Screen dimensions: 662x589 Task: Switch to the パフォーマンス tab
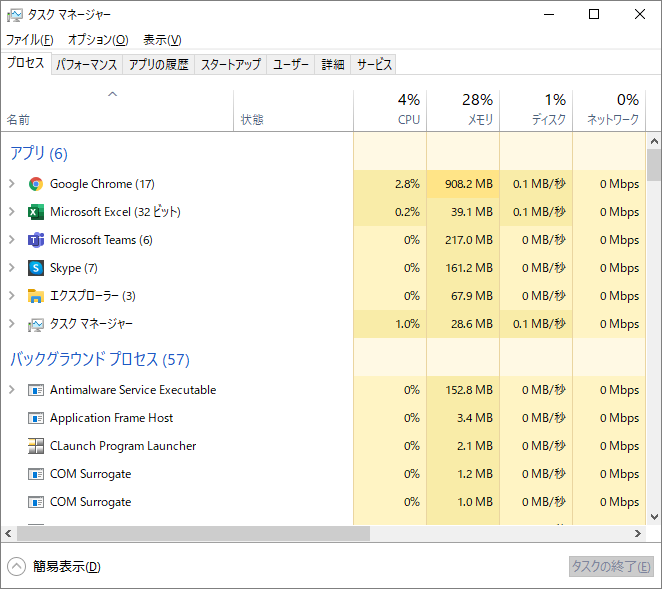pyautogui.click(x=87, y=65)
